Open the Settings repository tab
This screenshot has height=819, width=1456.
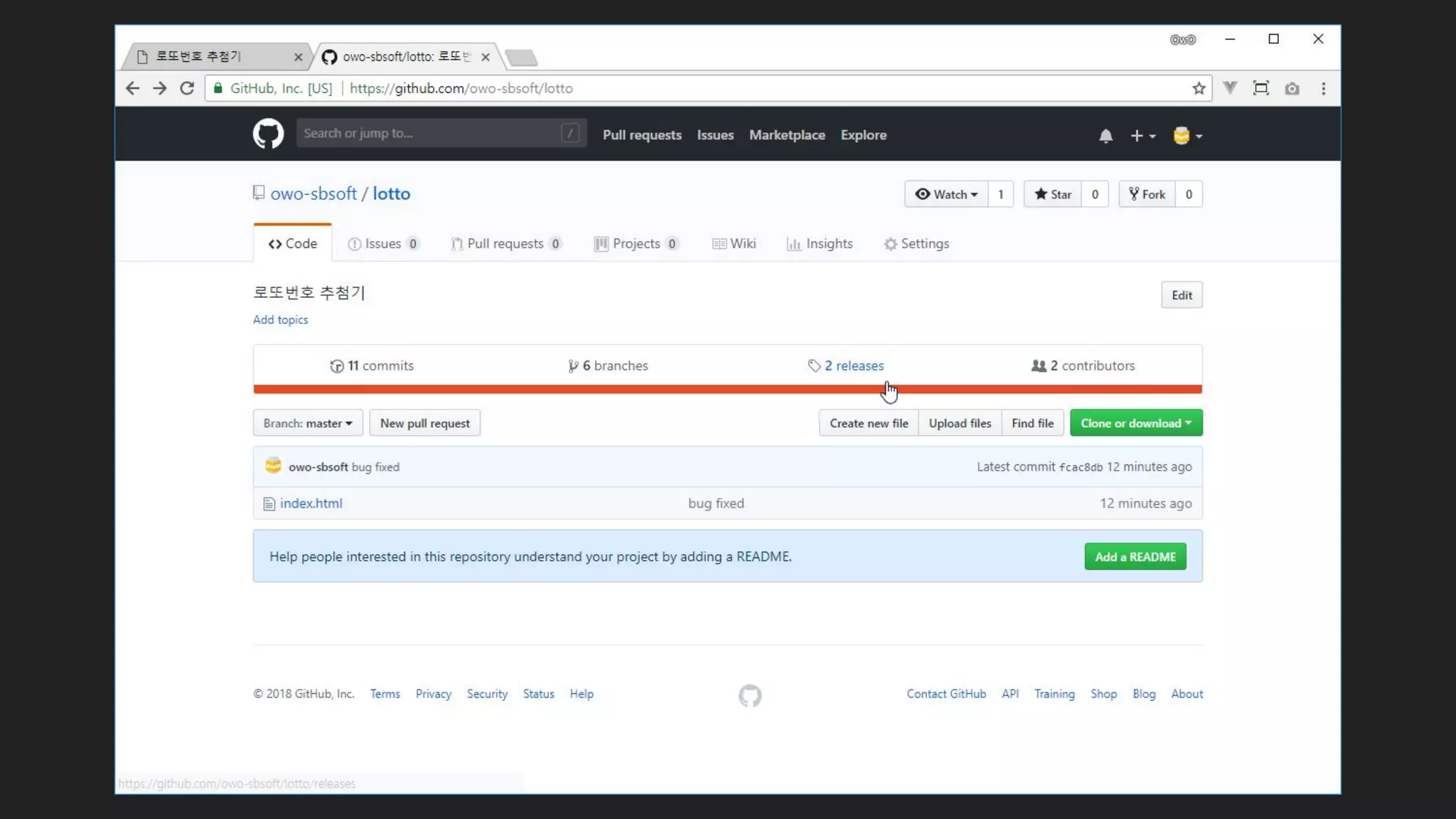coord(916,244)
